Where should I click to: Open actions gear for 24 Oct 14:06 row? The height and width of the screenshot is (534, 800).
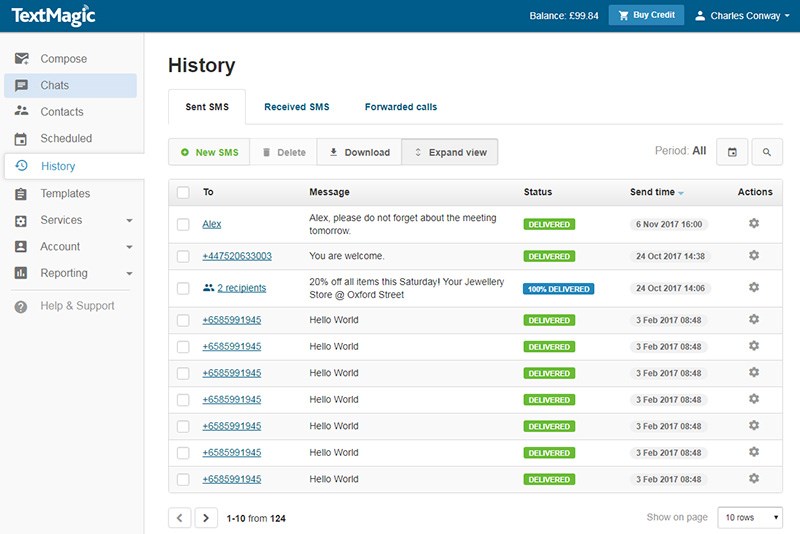(754, 287)
